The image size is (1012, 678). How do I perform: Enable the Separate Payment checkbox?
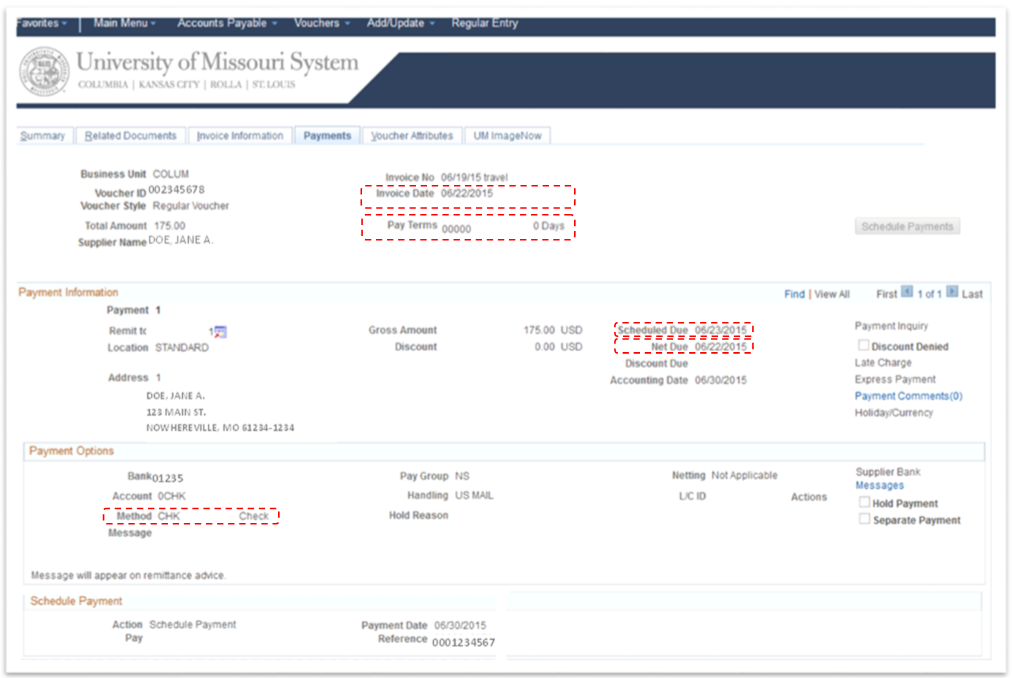[864, 519]
